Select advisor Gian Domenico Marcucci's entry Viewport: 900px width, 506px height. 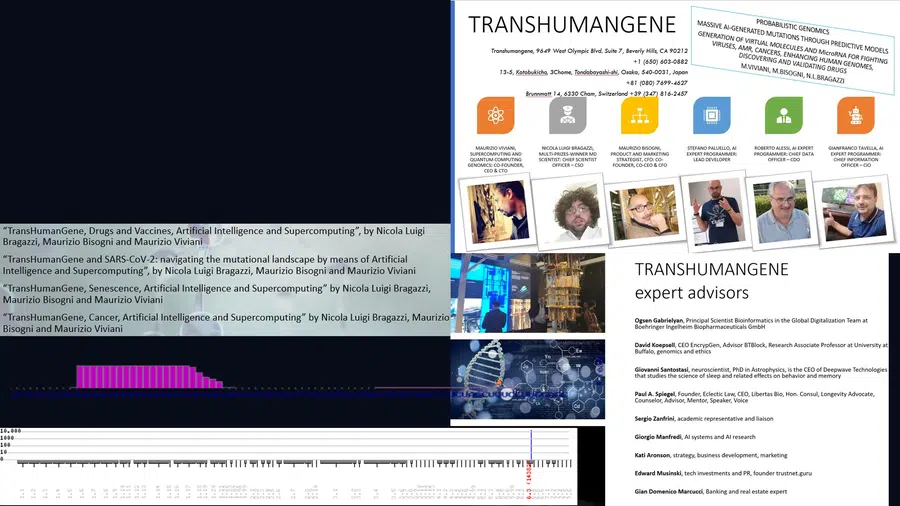click(x=711, y=492)
